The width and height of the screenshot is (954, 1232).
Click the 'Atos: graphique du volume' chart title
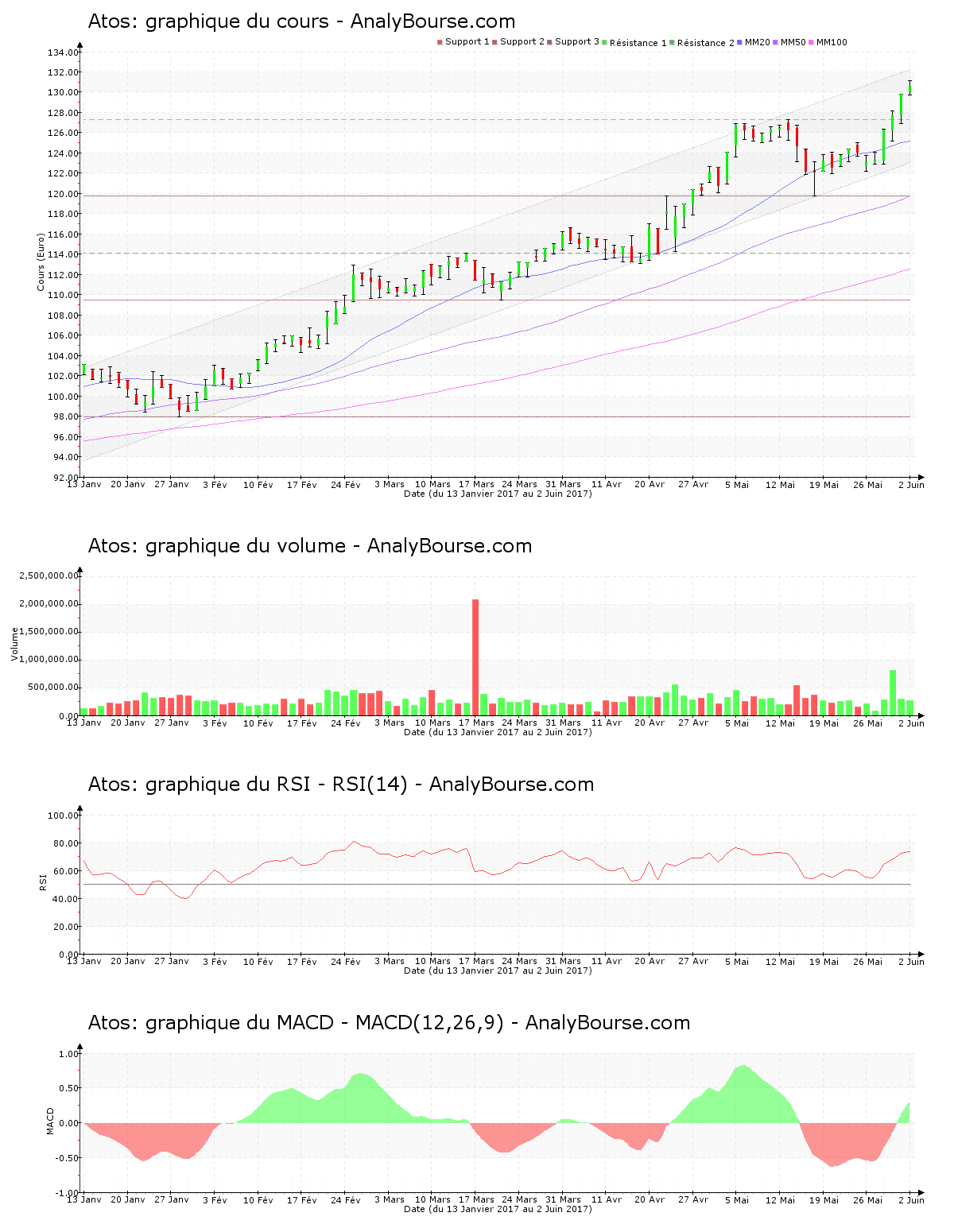[x=310, y=546]
